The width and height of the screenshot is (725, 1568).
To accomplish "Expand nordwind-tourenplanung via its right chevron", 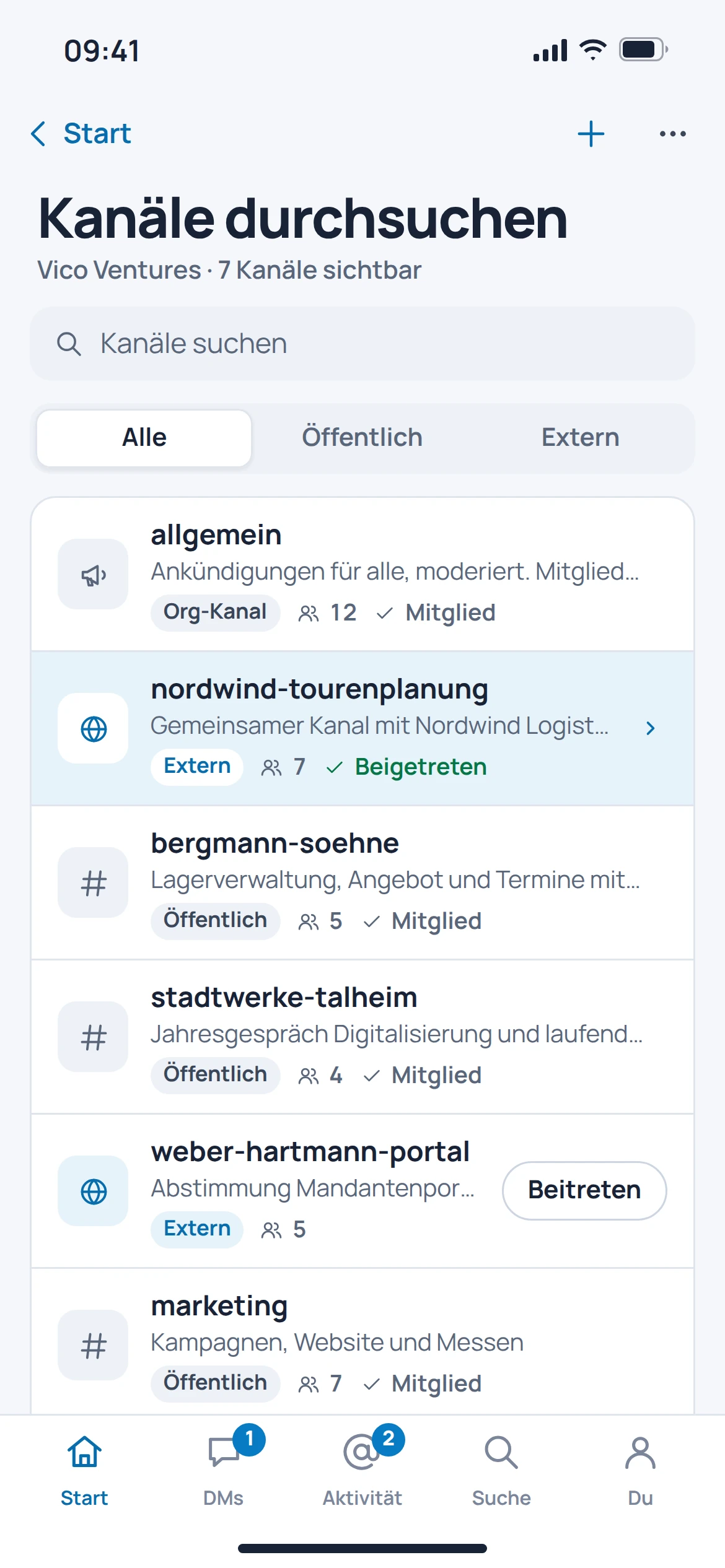I will tap(650, 728).
